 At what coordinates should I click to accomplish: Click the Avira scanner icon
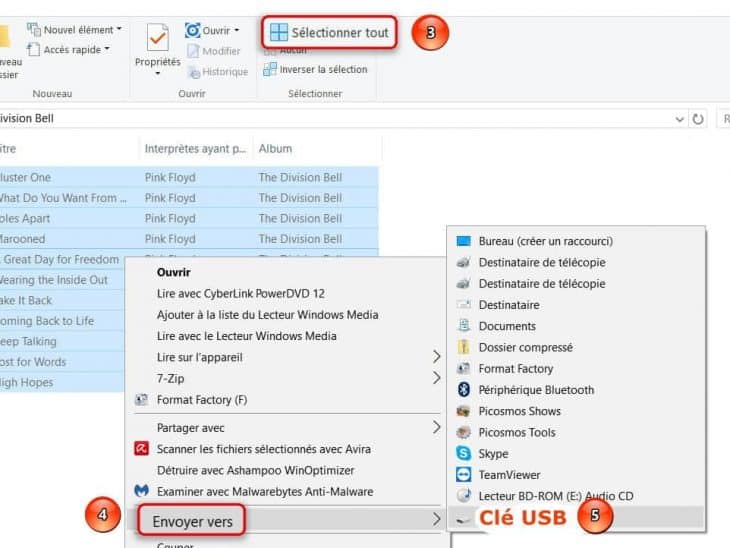[x=141, y=448]
